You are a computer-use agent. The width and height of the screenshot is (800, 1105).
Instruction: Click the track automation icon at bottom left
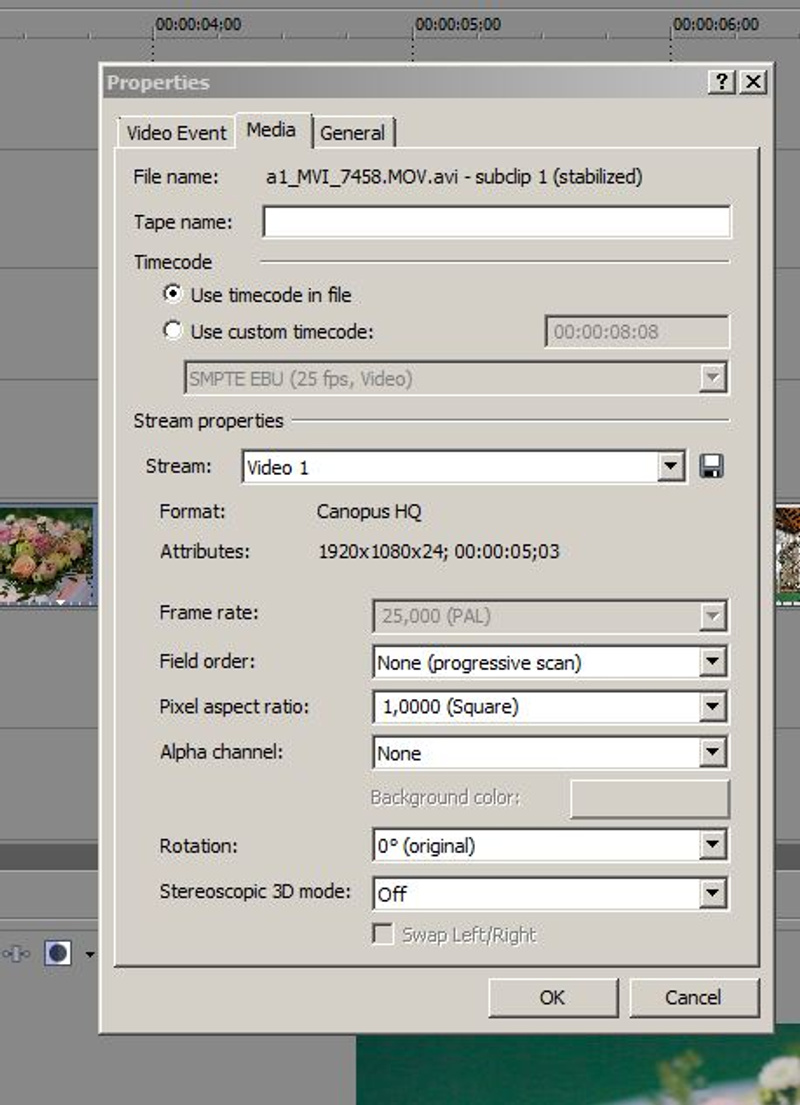[x=16, y=954]
